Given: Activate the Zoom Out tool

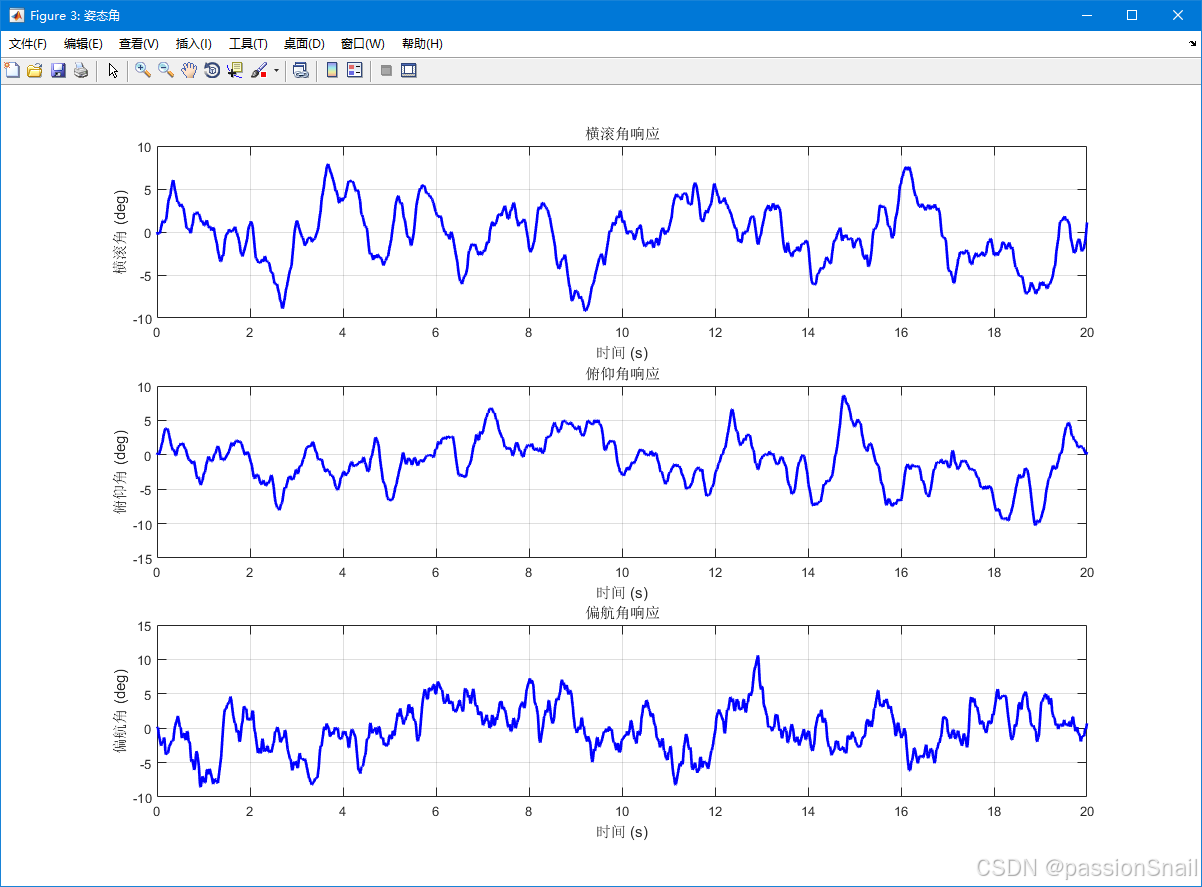Looking at the screenshot, I should [166, 70].
